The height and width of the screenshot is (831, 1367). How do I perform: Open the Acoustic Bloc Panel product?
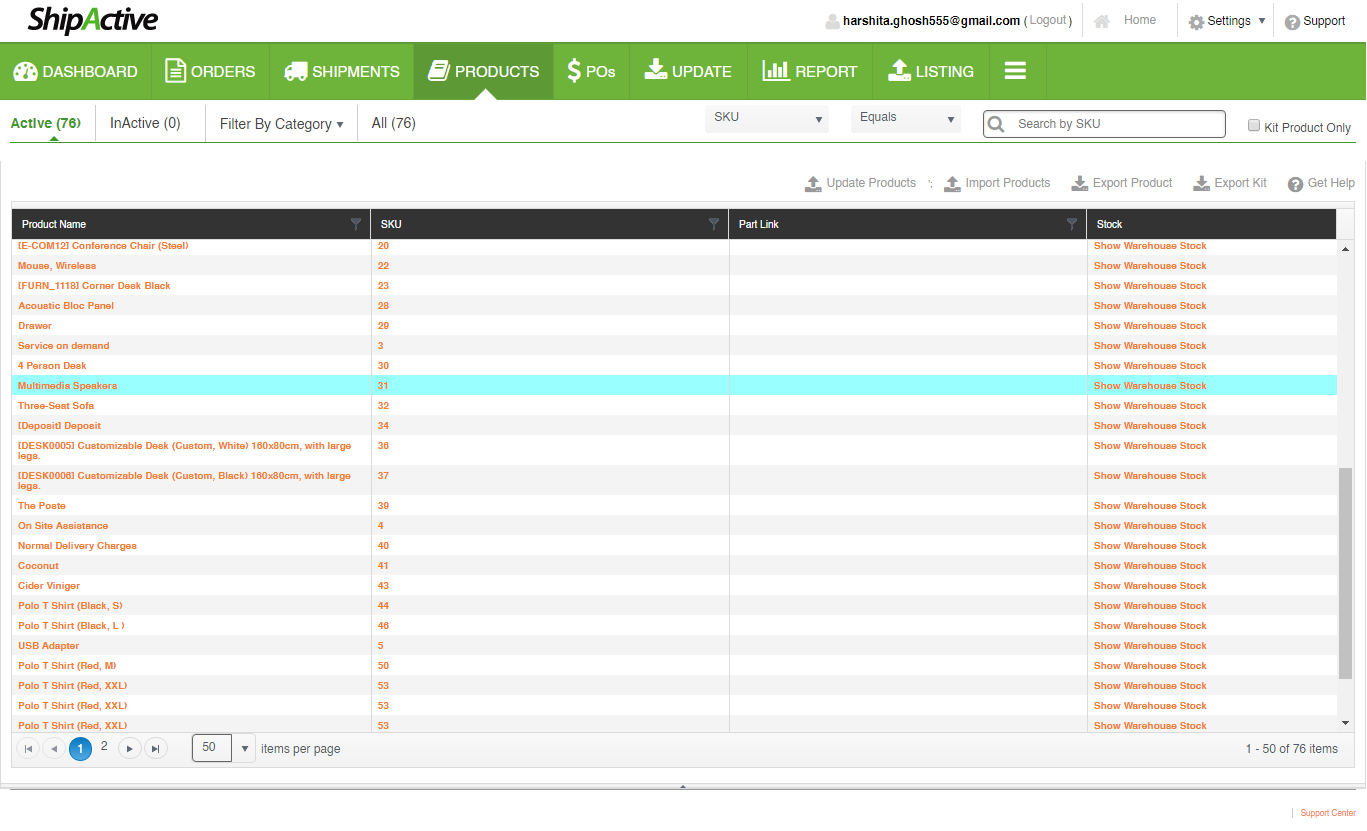[66, 306]
